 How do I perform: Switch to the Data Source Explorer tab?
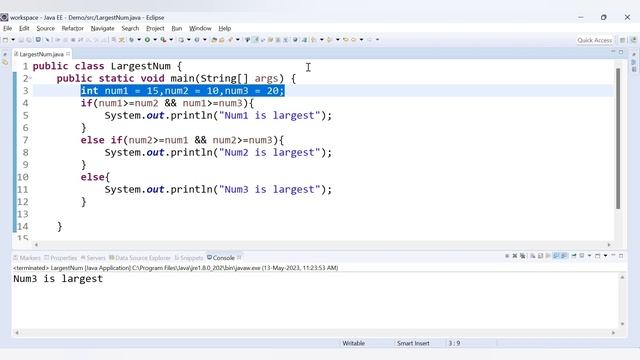click(x=140, y=258)
